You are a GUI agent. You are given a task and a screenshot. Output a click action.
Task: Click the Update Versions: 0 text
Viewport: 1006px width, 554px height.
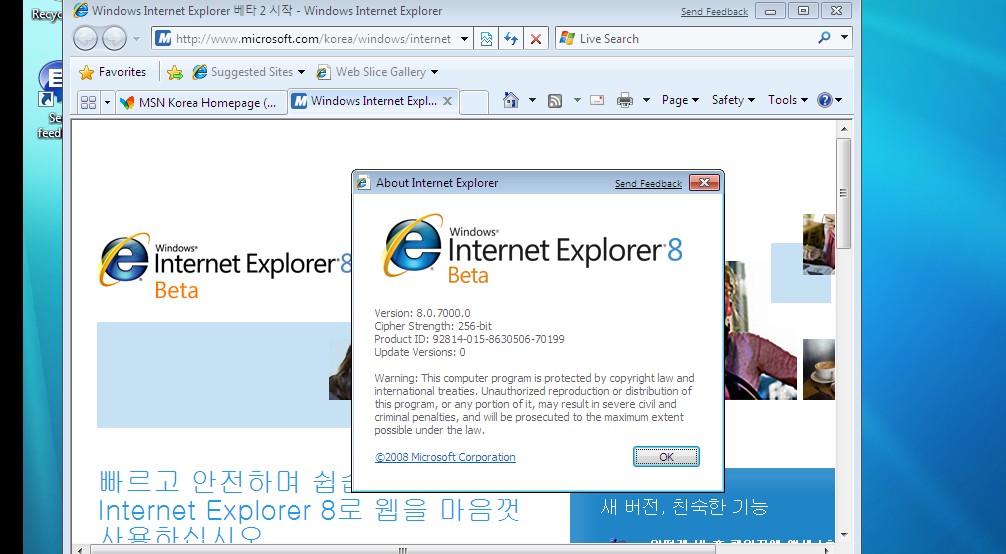(x=420, y=352)
